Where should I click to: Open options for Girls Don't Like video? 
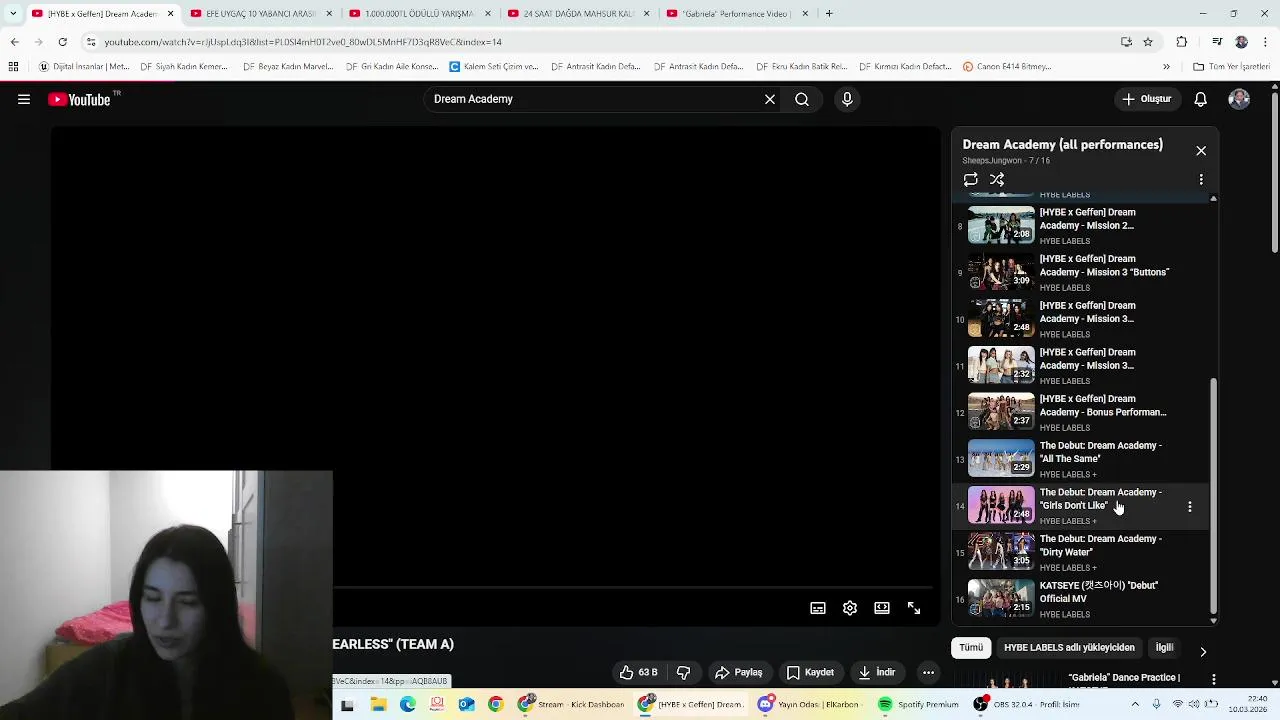pos(1190,507)
